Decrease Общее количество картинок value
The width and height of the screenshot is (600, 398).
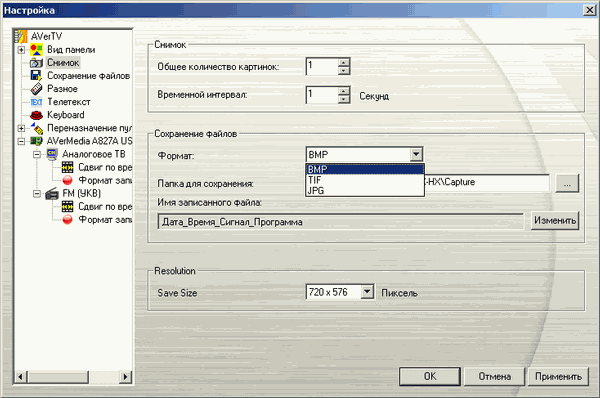(344, 71)
